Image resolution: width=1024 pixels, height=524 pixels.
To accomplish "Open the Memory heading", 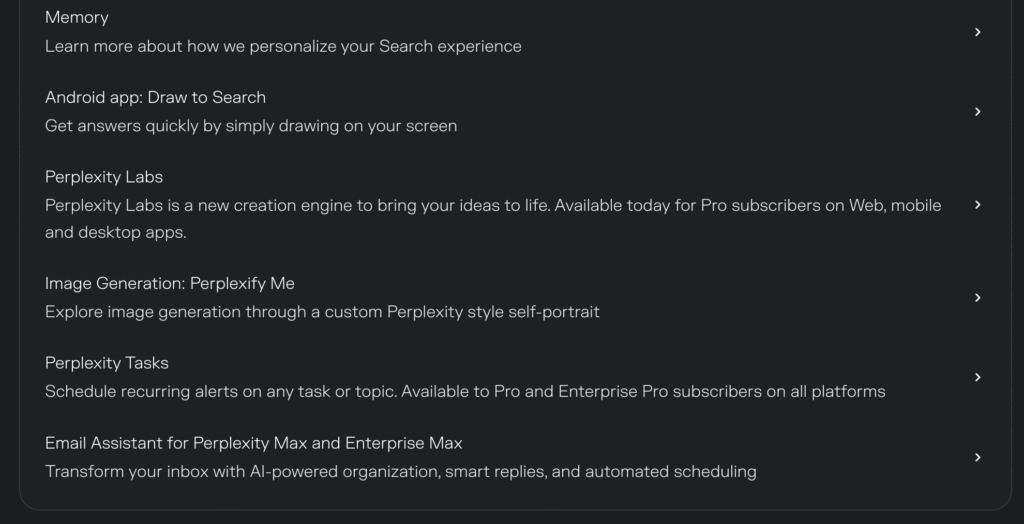I will point(77,17).
